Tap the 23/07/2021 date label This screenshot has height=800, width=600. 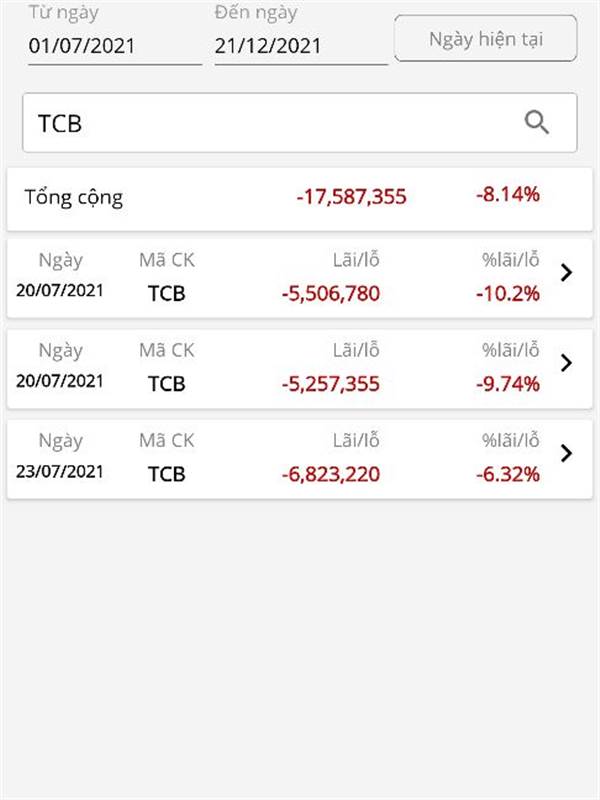tap(60, 471)
